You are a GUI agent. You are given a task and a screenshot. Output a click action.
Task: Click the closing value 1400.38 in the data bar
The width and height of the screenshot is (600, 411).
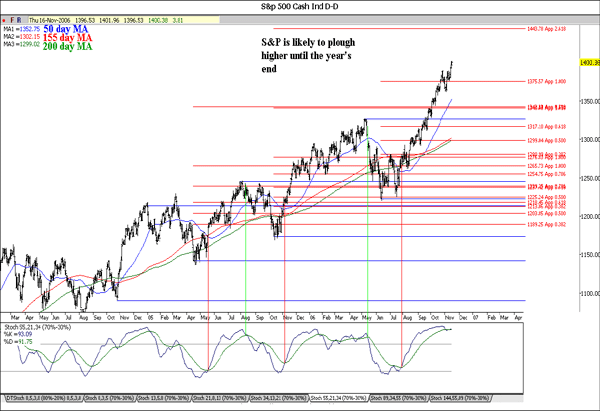[x=159, y=20]
